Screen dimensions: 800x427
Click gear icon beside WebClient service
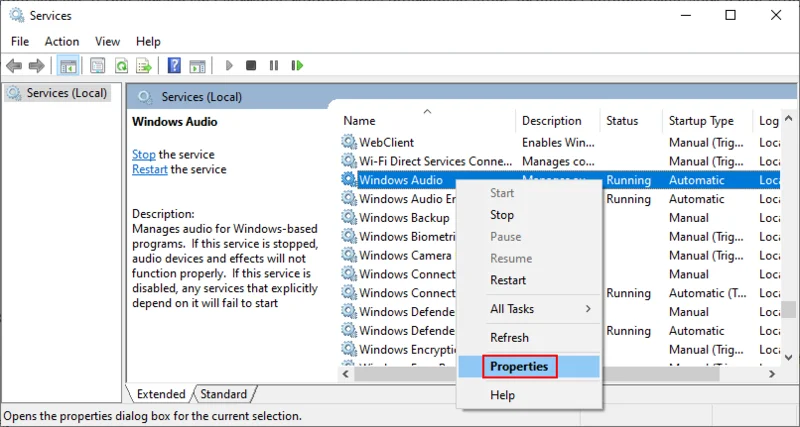348,142
